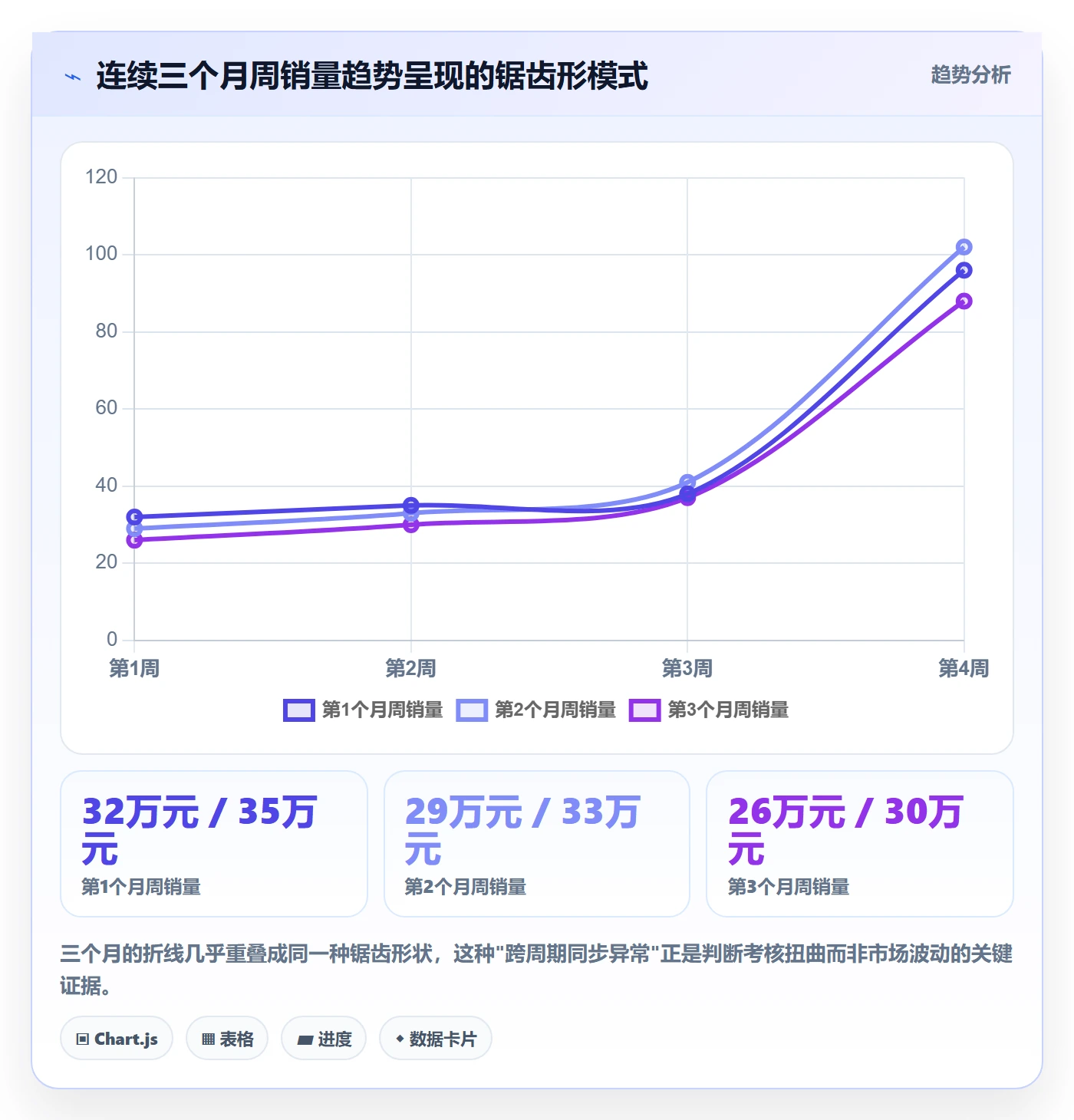
Task: Click the 60 y-axis tick label
Action: point(106,408)
